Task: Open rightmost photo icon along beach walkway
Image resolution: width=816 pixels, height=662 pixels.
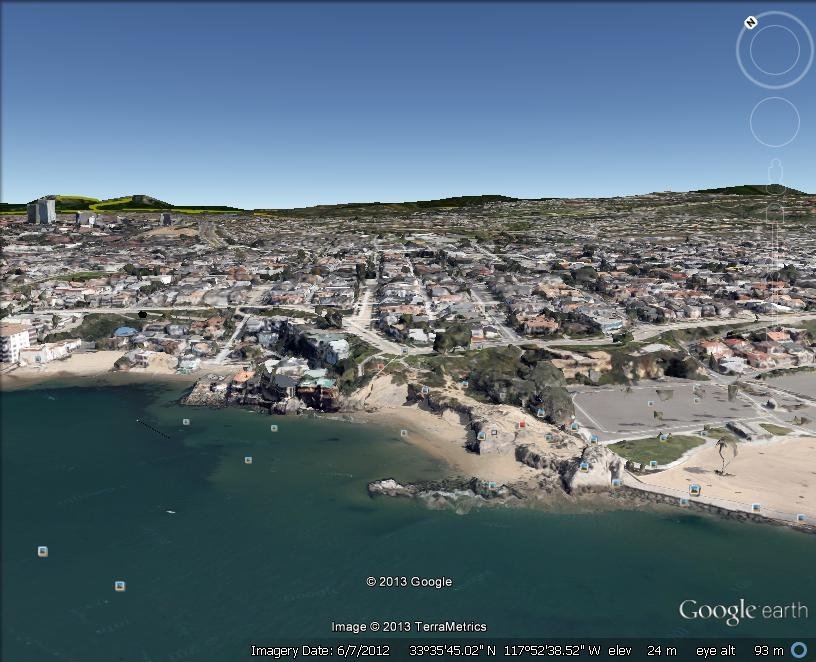Action: [801, 517]
